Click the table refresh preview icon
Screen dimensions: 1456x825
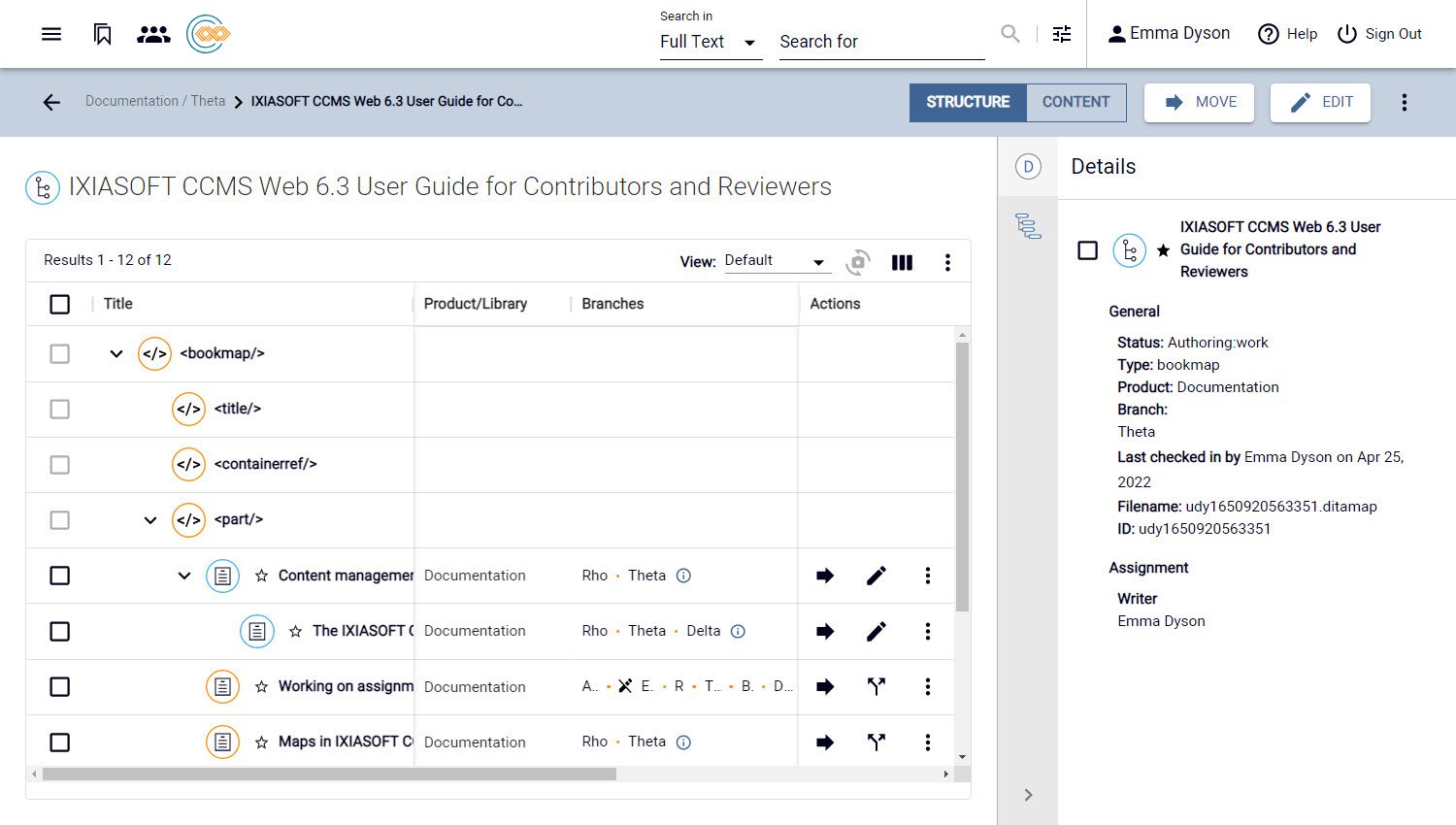pos(857,262)
